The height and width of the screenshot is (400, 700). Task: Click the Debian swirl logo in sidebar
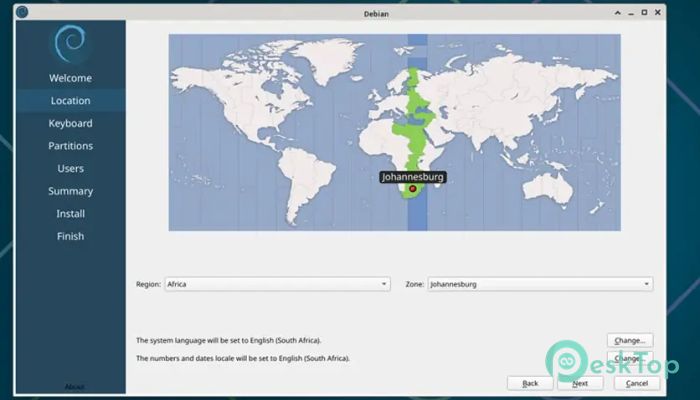70,43
